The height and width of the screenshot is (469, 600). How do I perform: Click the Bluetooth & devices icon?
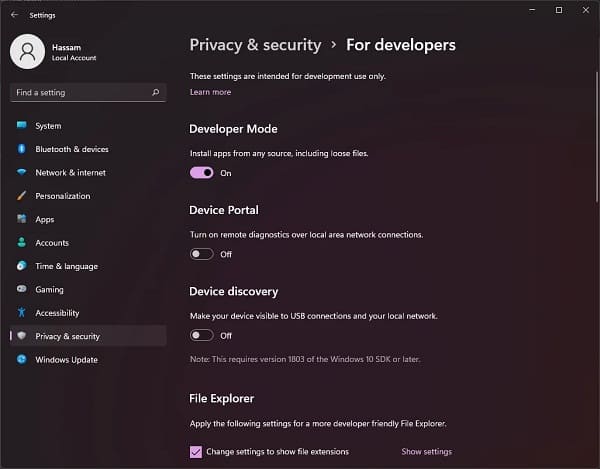click(21, 149)
